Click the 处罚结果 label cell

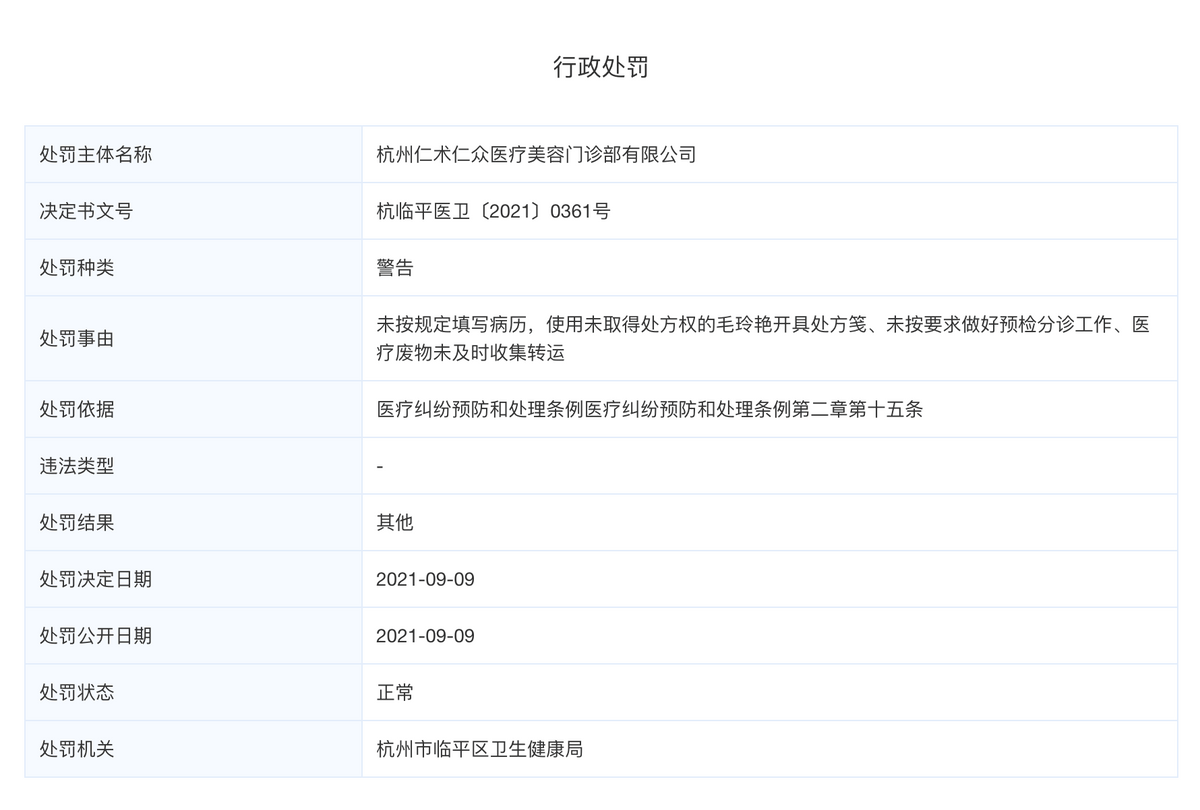click(77, 522)
